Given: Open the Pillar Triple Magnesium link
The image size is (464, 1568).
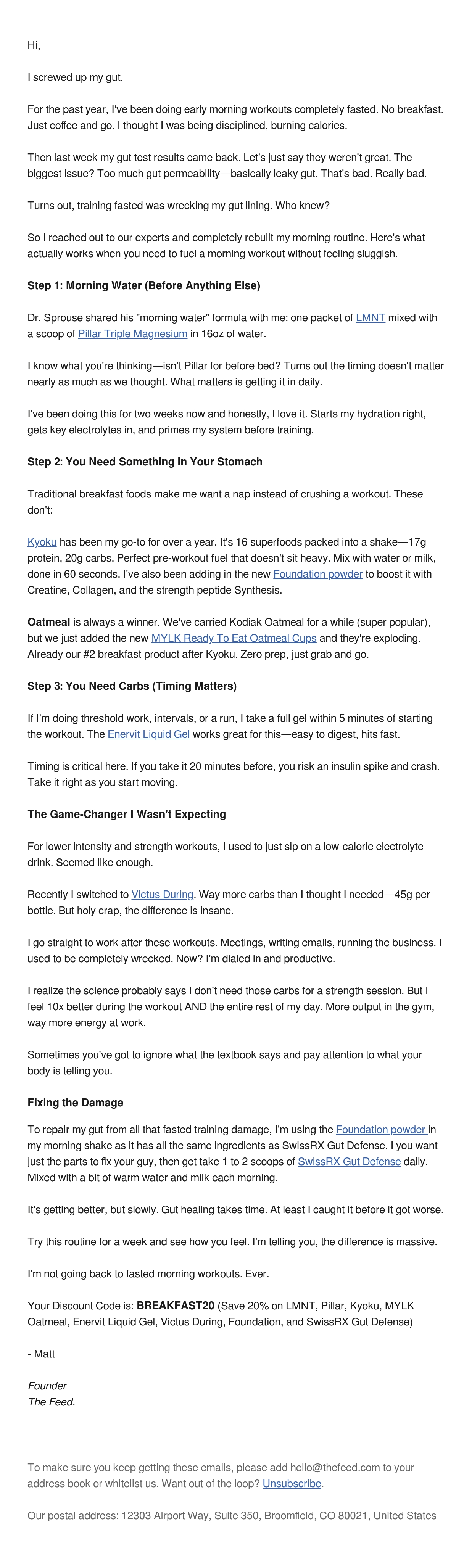Looking at the screenshot, I should coord(132,333).
